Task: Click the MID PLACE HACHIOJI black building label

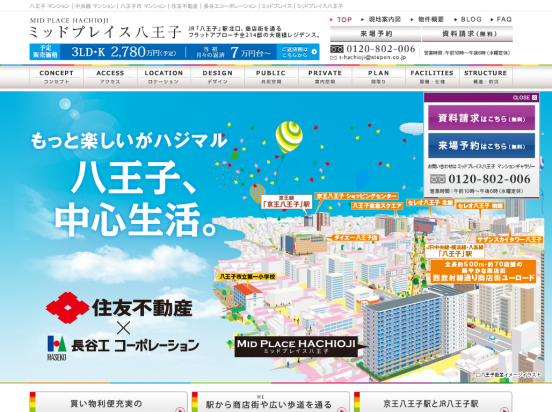Action: point(296,346)
